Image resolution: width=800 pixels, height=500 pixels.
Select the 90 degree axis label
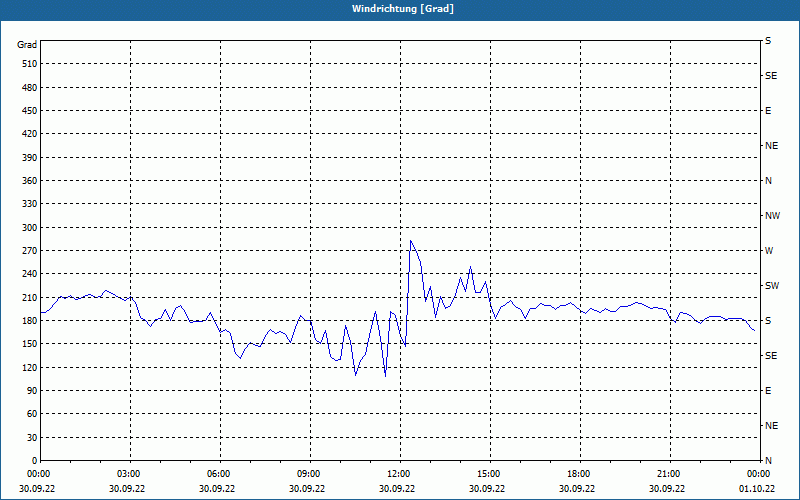point(32,391)
